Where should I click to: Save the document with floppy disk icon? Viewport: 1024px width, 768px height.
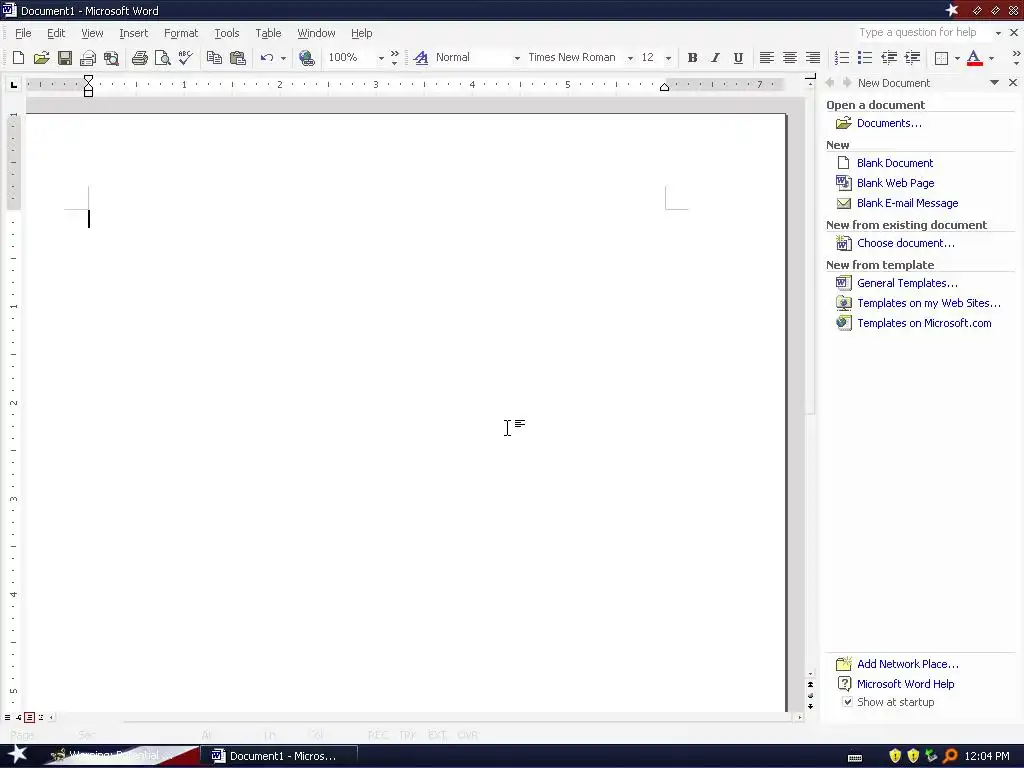coord(65,57)
